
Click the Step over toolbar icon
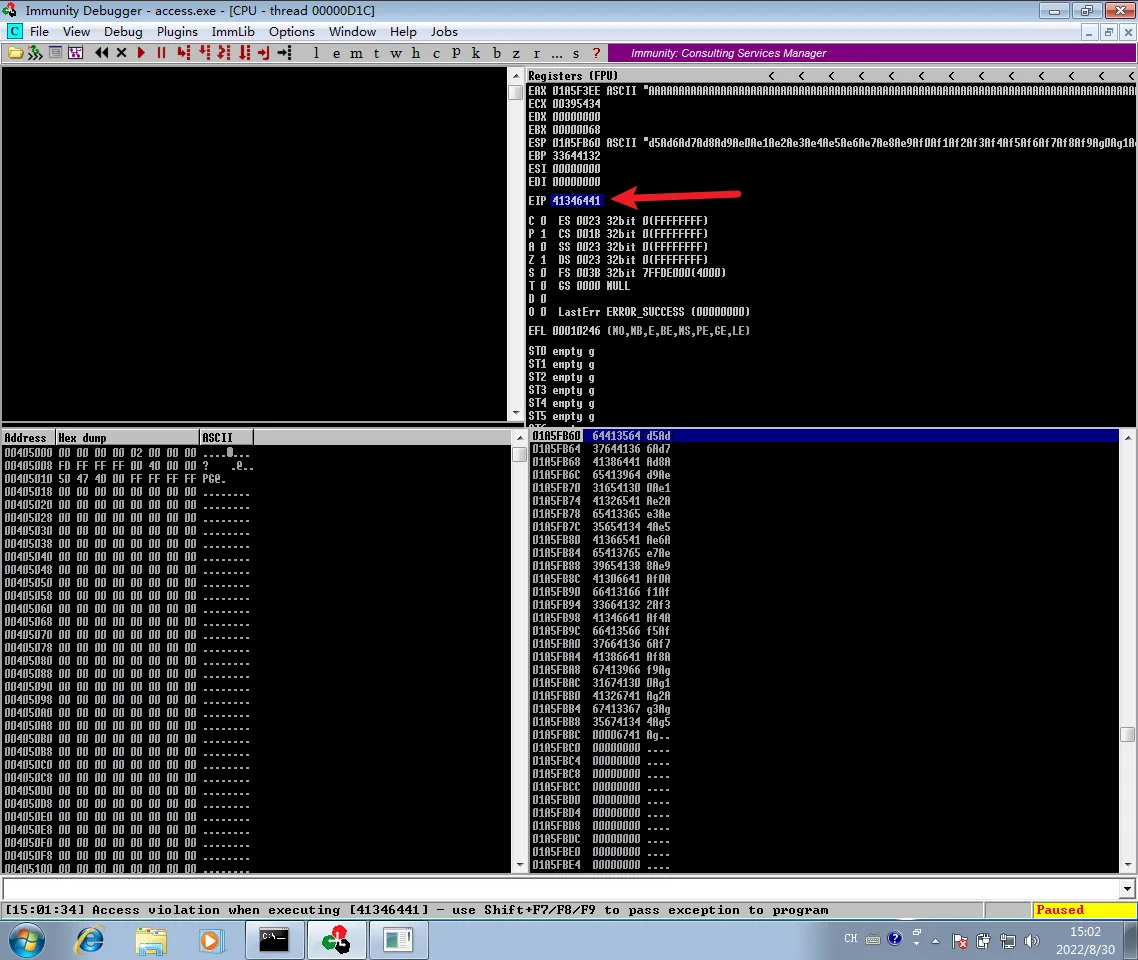pyautogui.click(x=204, y=53)
